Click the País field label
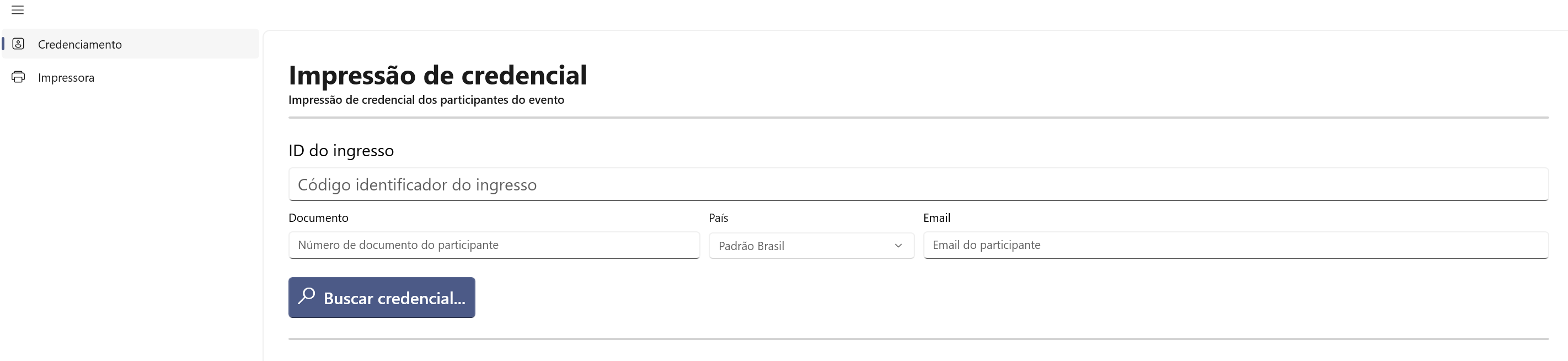 (x=718, y=218)
